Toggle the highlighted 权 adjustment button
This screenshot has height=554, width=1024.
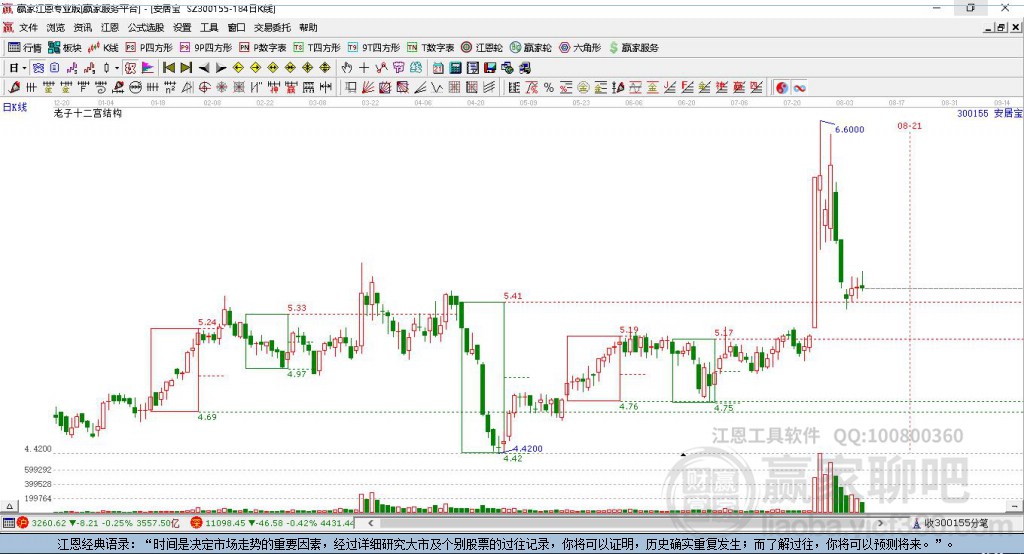pyautogui.click(x=131, y=68)
